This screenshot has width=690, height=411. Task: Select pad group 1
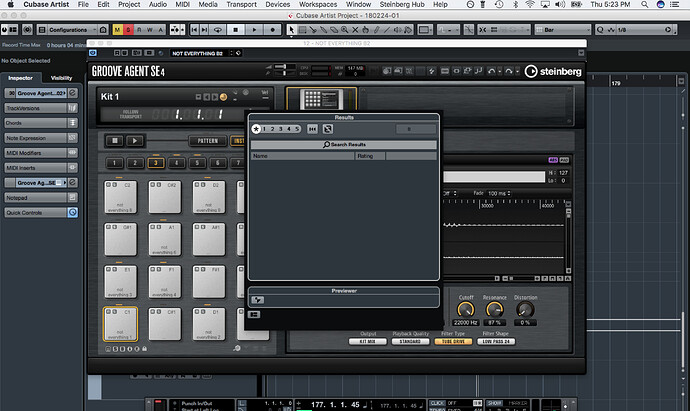point(114,163)
